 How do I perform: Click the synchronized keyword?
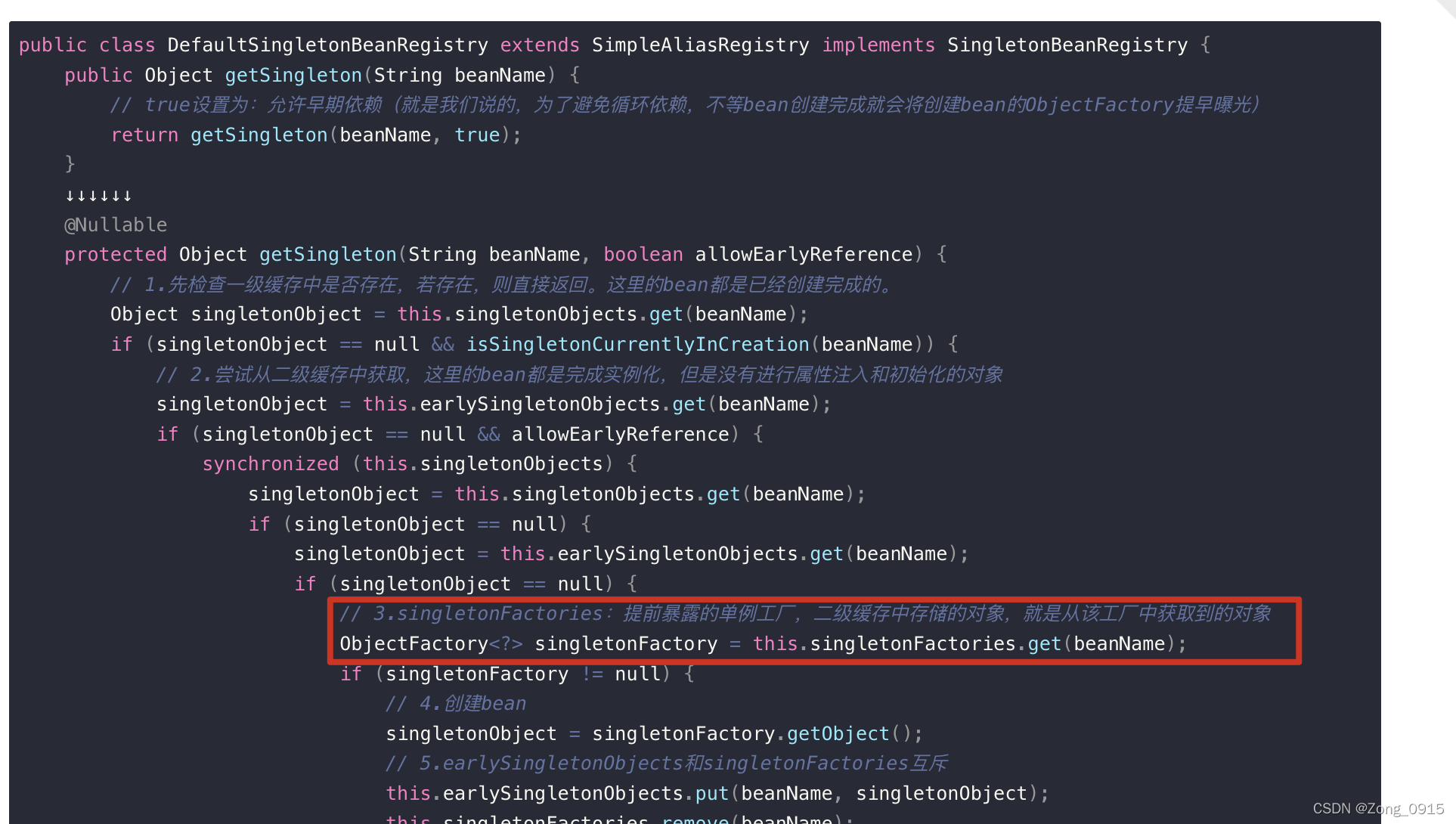click(270, 464)
